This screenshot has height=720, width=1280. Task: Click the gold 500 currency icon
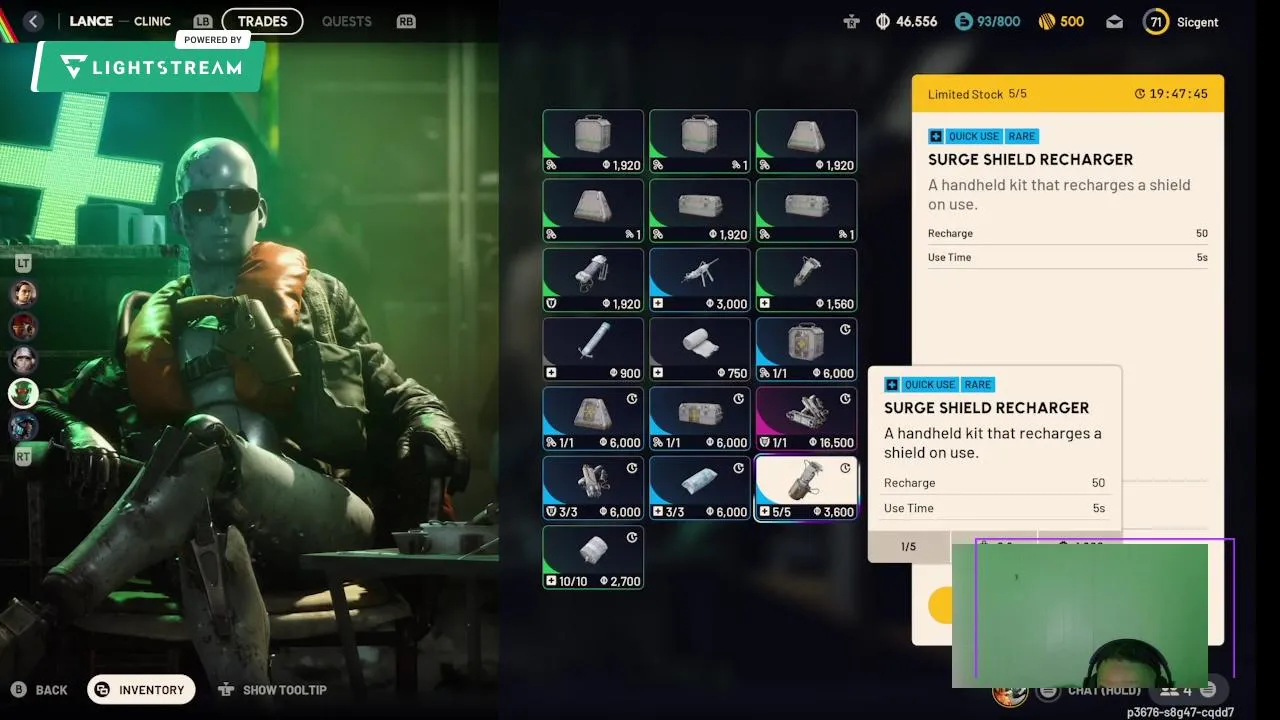pyautogui.click(x=1046, y=21)
